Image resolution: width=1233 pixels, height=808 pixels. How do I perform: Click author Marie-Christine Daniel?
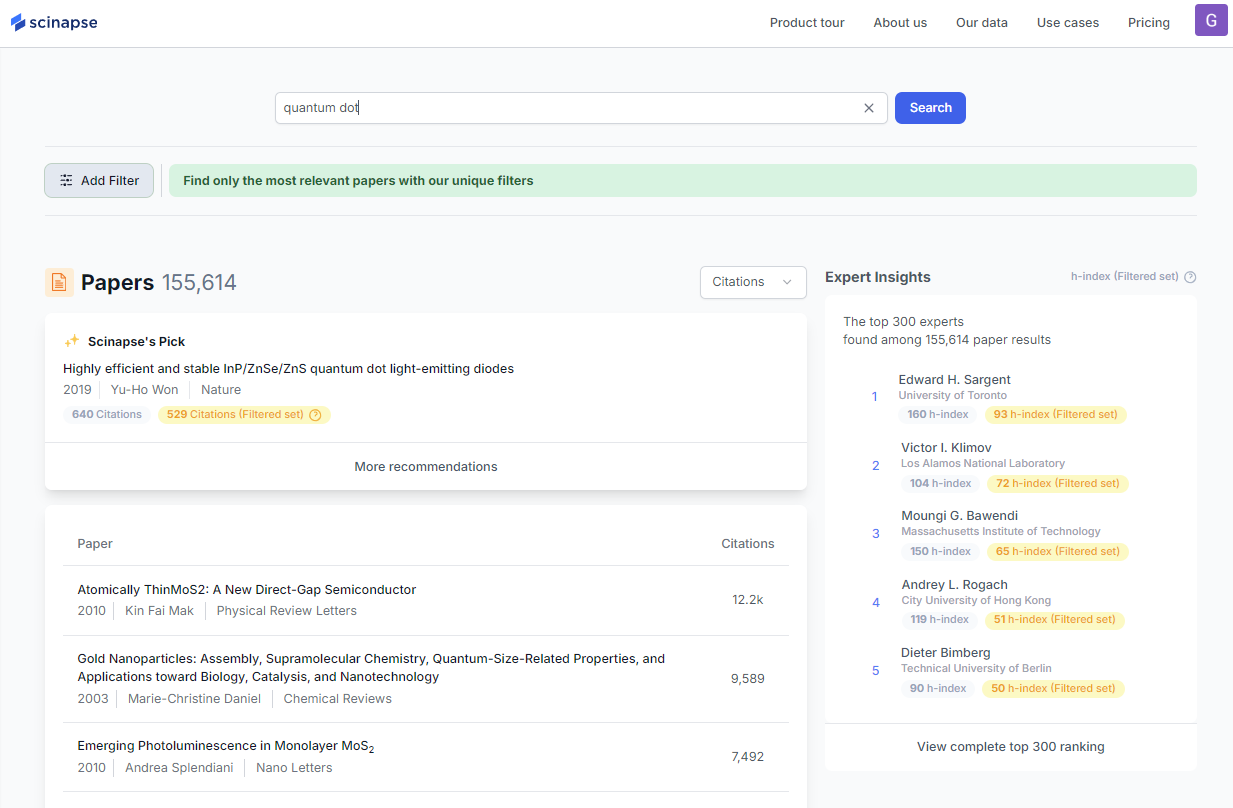pyautogui.click(x=194, y=699)
